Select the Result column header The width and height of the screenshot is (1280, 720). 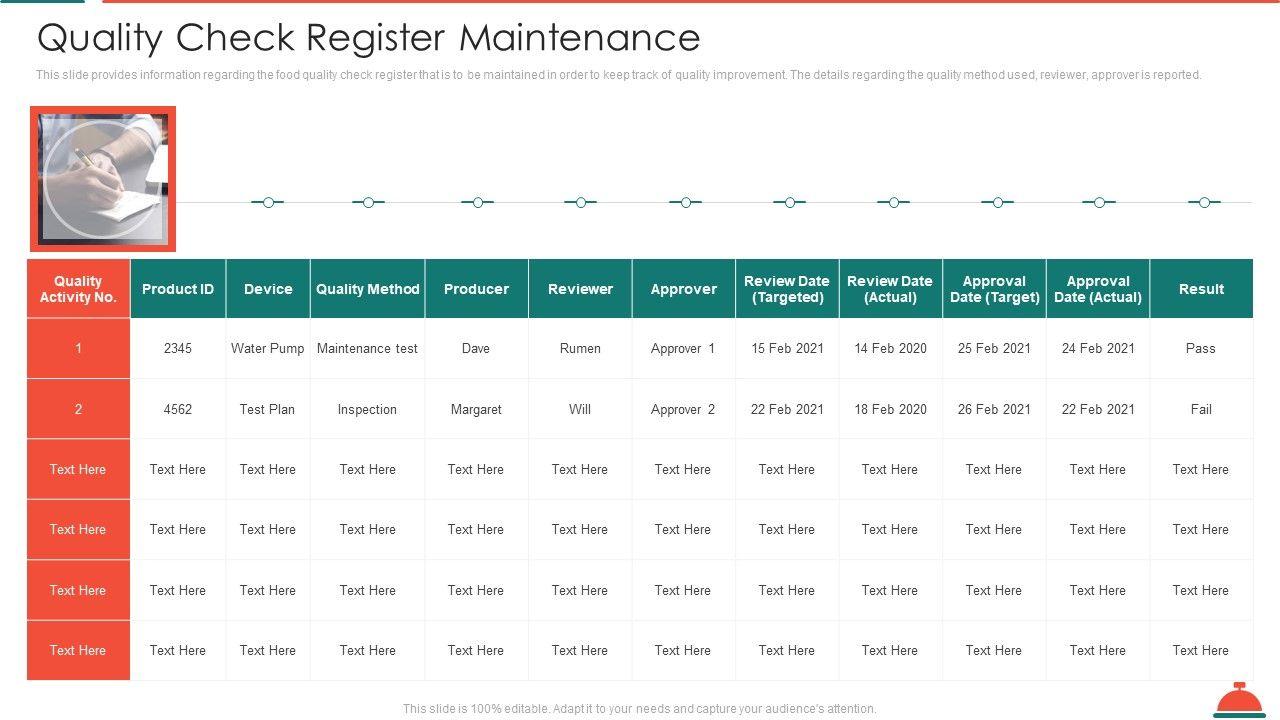[1201, 289]
